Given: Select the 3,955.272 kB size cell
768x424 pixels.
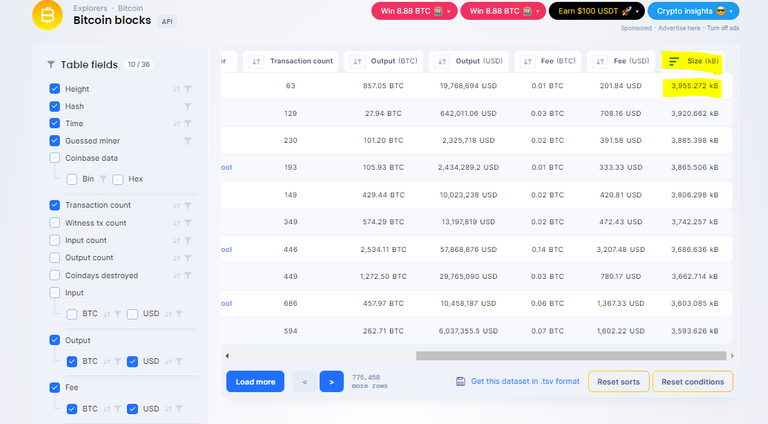Looking at the screenshot, I should coord(695,86).
